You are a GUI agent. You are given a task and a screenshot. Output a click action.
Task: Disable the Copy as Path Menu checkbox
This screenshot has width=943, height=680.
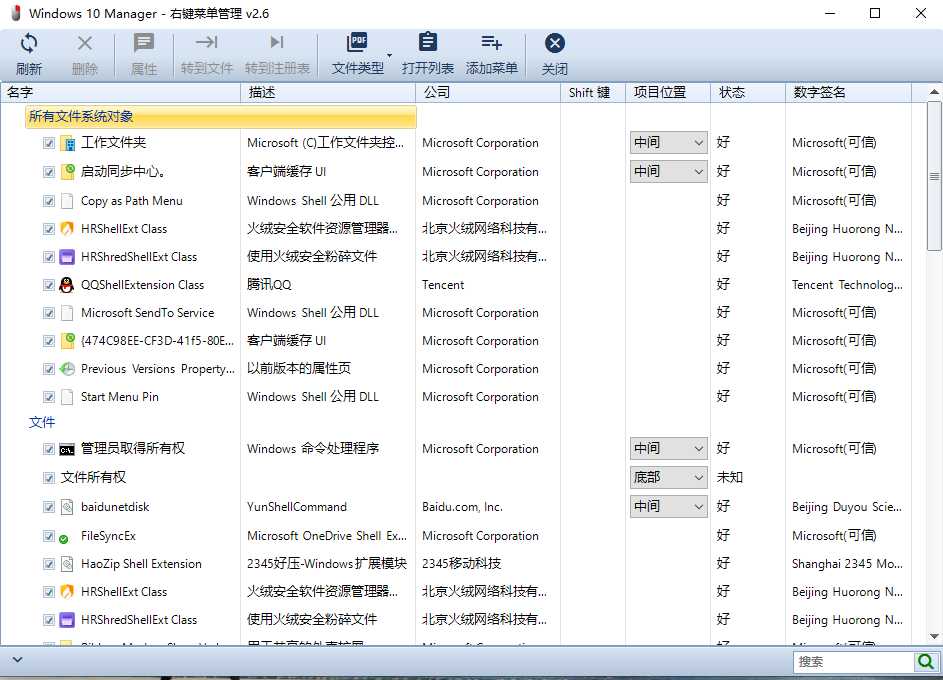coord(49,201)
